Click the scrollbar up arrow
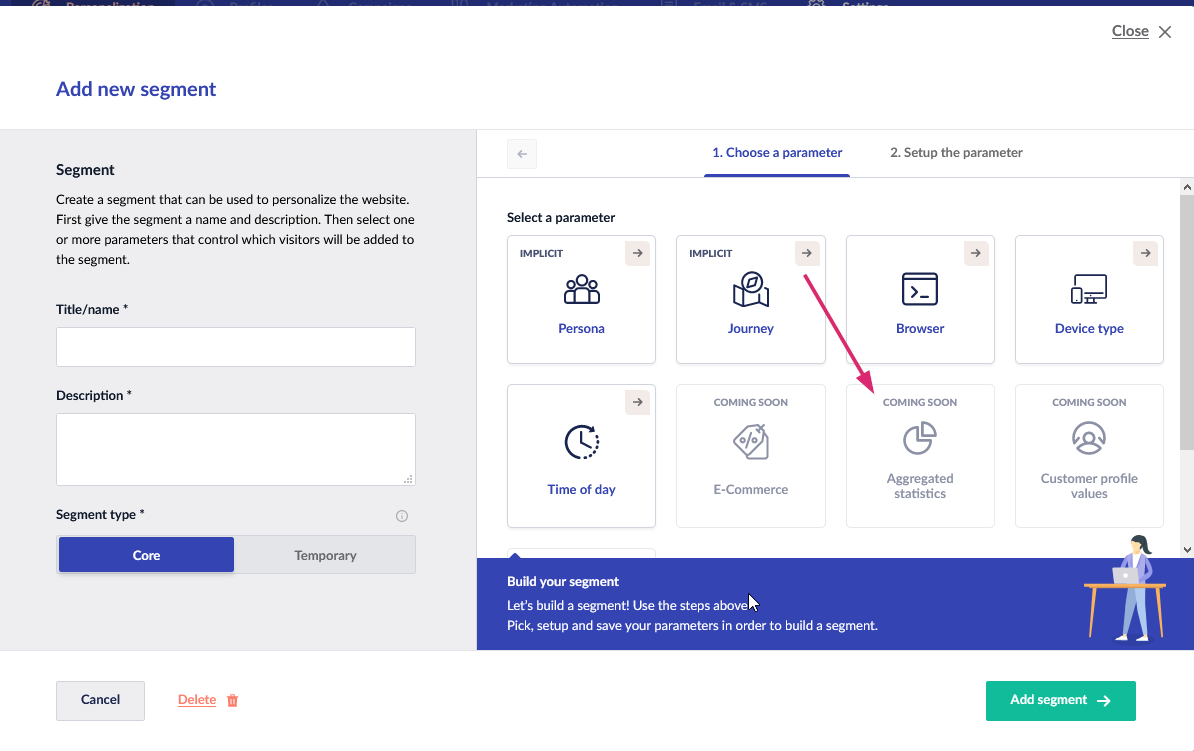The image size is (1194, 751). (x=1187, y=187)
